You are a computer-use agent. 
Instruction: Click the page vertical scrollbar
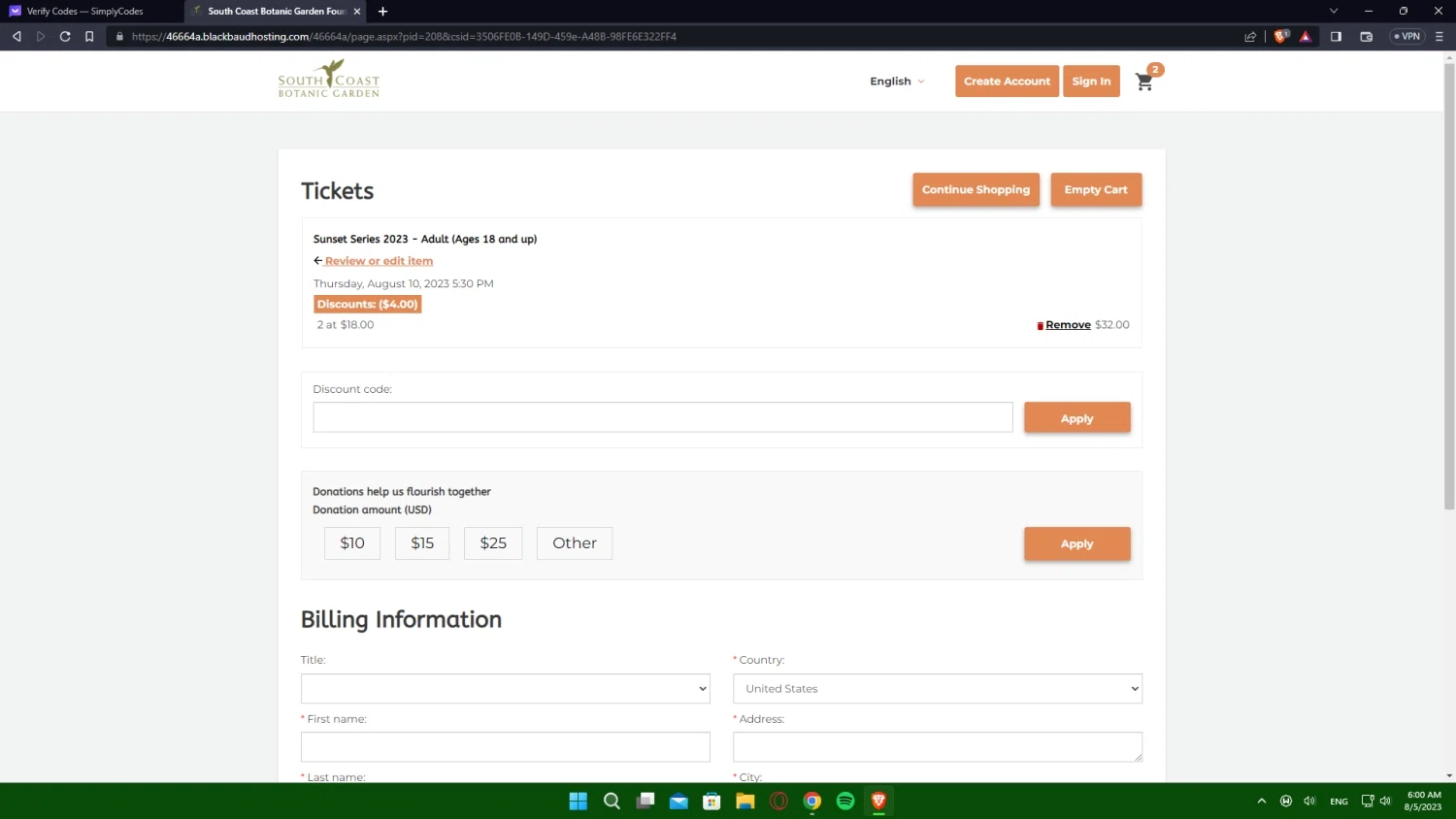point(1449,287)
